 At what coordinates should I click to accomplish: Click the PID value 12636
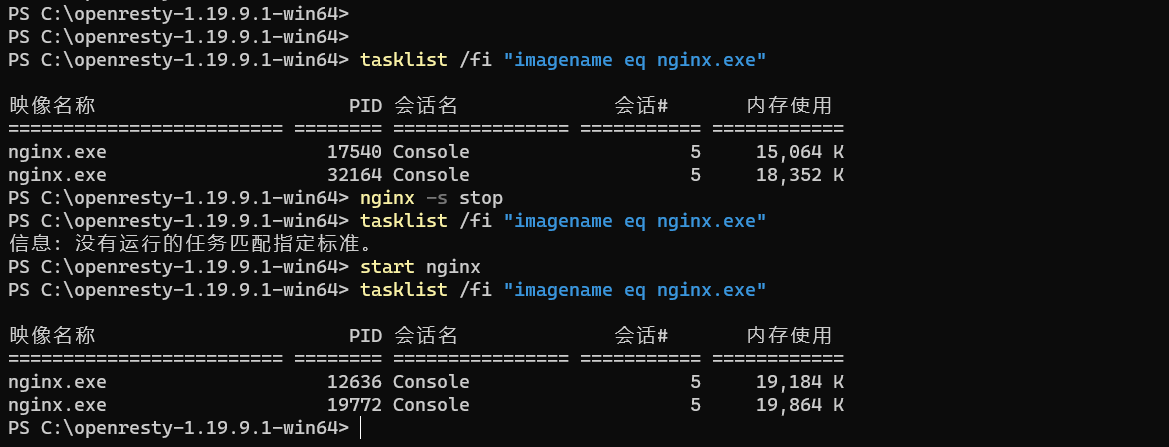click(x=353, y=382)
